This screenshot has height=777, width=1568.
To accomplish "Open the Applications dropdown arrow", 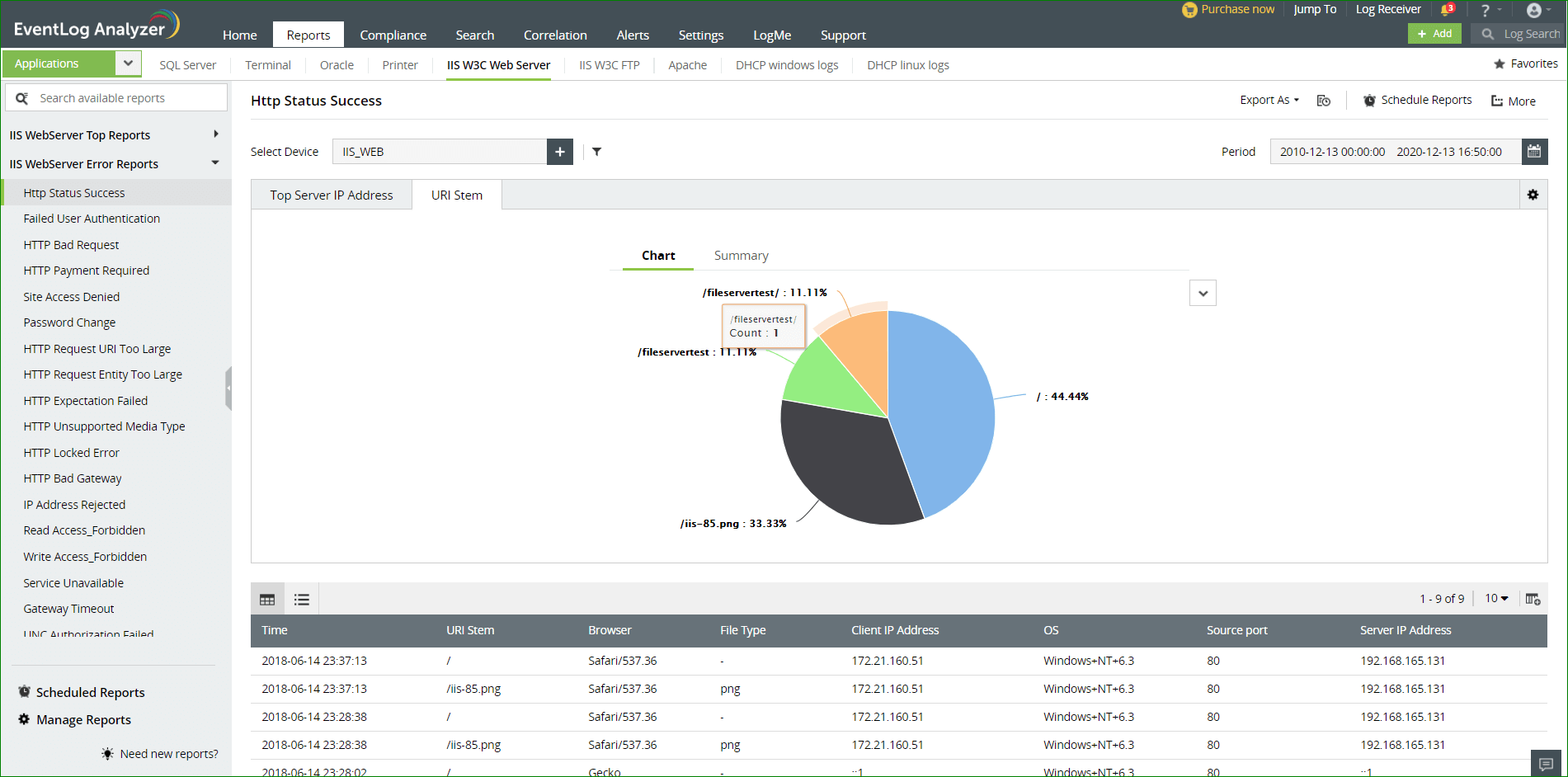I will tap(127, 64).
